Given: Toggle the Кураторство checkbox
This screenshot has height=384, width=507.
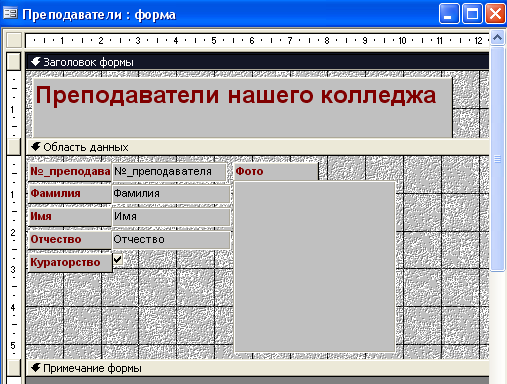Looking at the screenshot, I should tap(118, 259).
